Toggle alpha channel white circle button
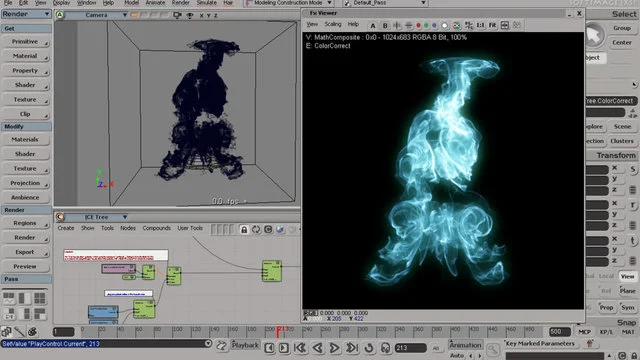640x360 pixels. [444, 25]
